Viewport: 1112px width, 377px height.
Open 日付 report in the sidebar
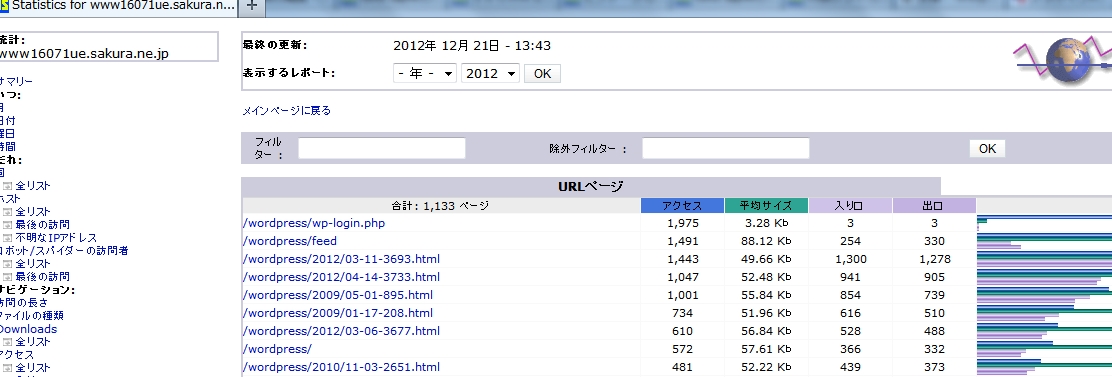click(7, 120)
